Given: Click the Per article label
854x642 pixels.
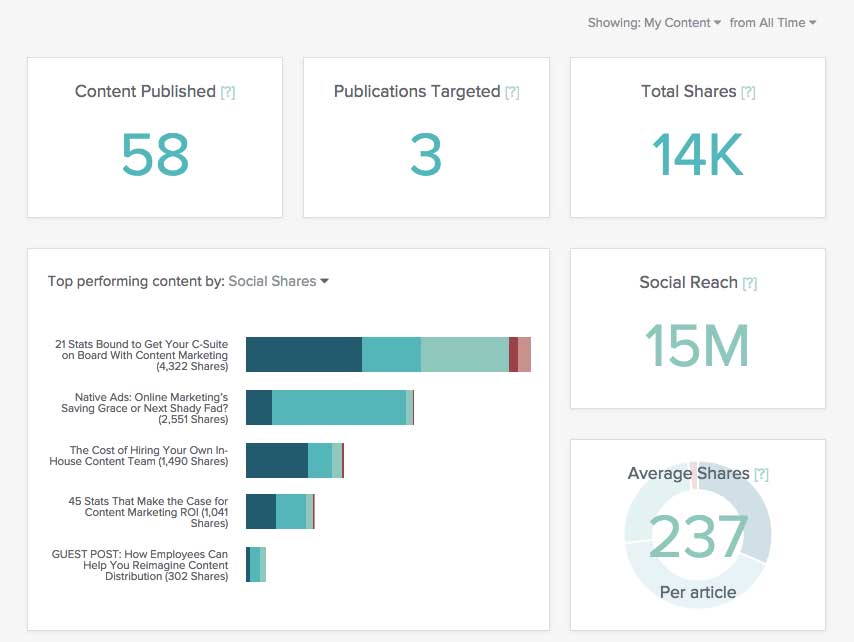Looking at the screenshot, I should pyautogui.click(x=698, y=592).
